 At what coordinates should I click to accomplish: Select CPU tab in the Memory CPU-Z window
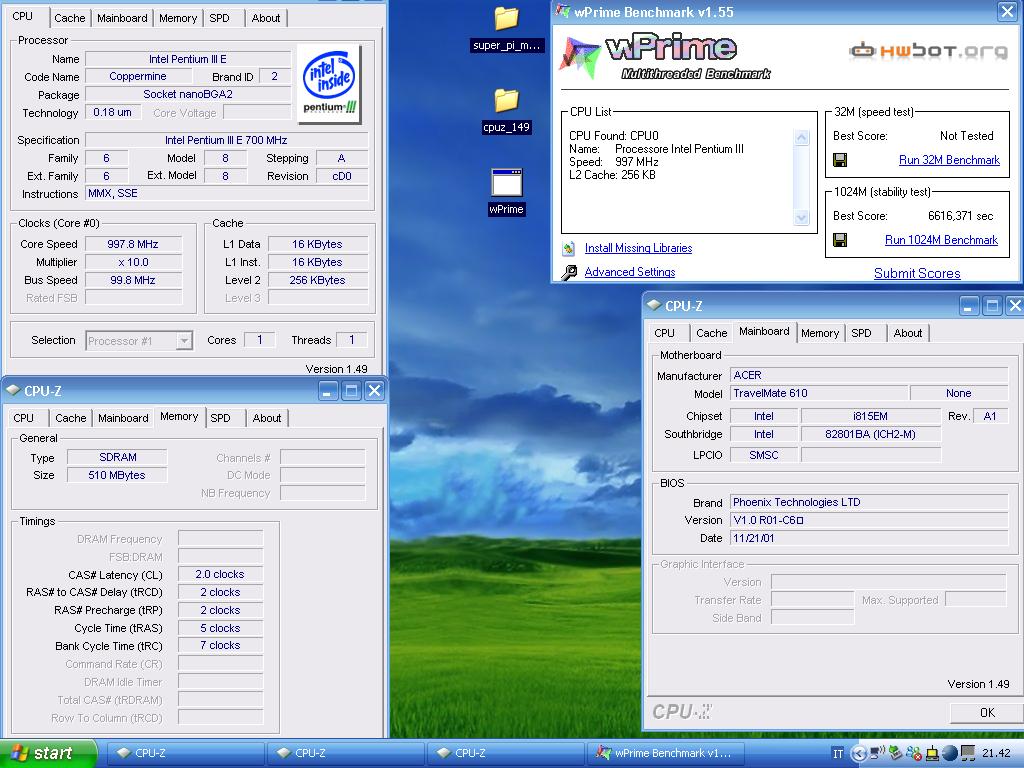(x=24, y=418)
